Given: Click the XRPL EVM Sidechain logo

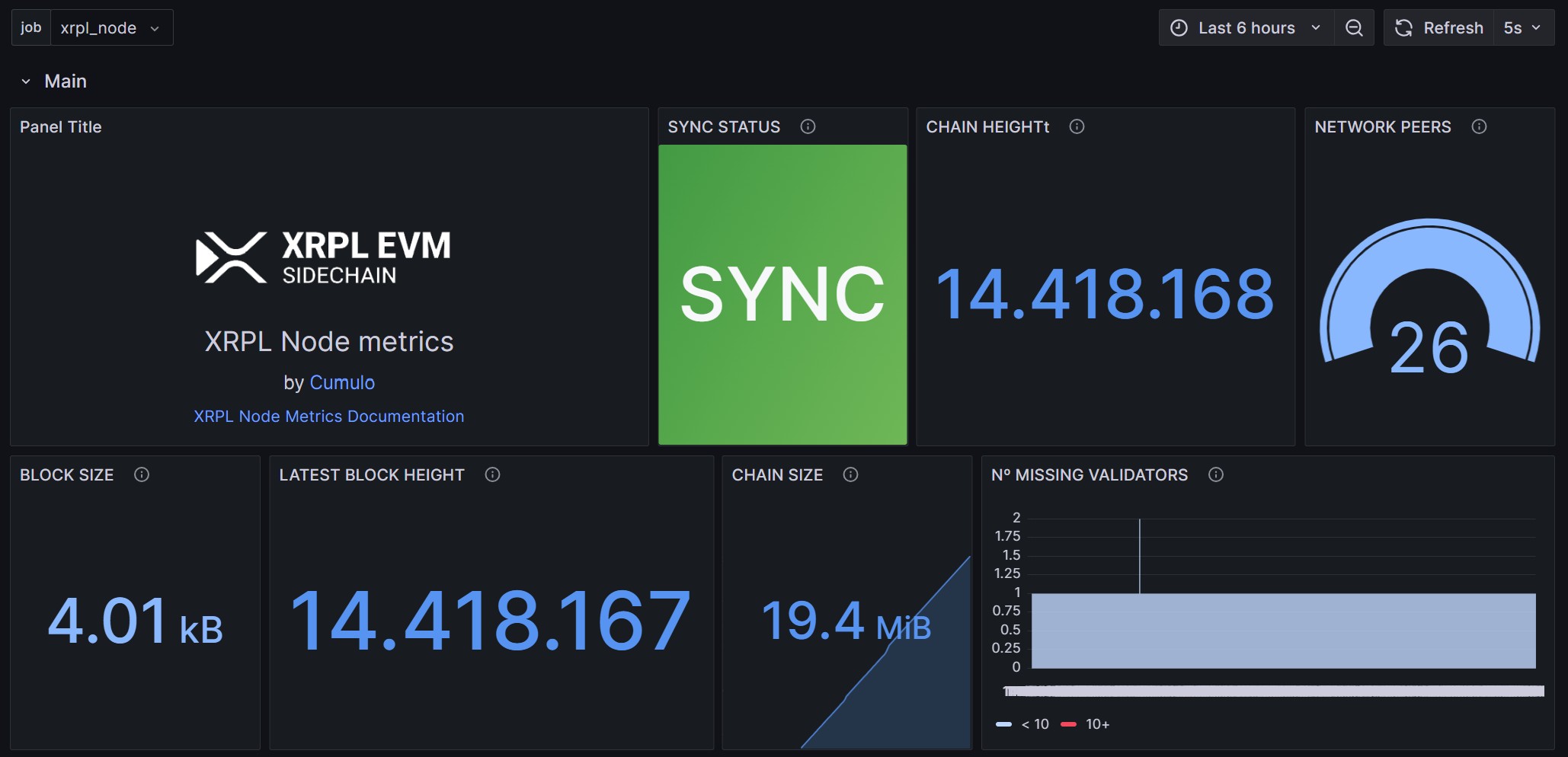Looking at the screenshot, I should [x=323, y=257].
